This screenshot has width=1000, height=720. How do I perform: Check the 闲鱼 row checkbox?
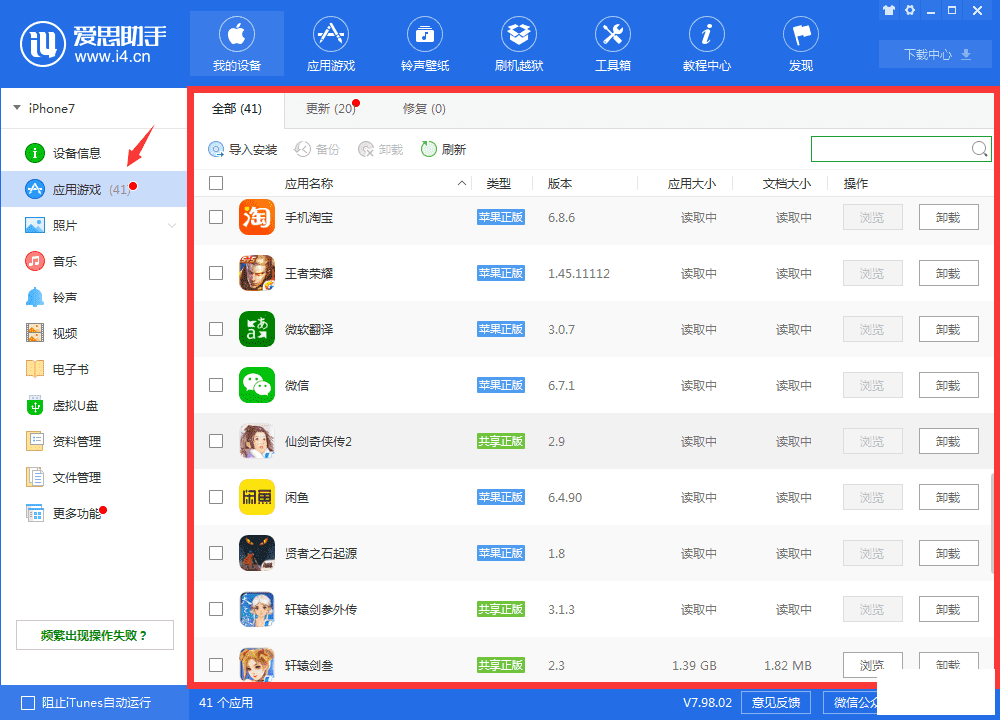click(x=216, y=497)
